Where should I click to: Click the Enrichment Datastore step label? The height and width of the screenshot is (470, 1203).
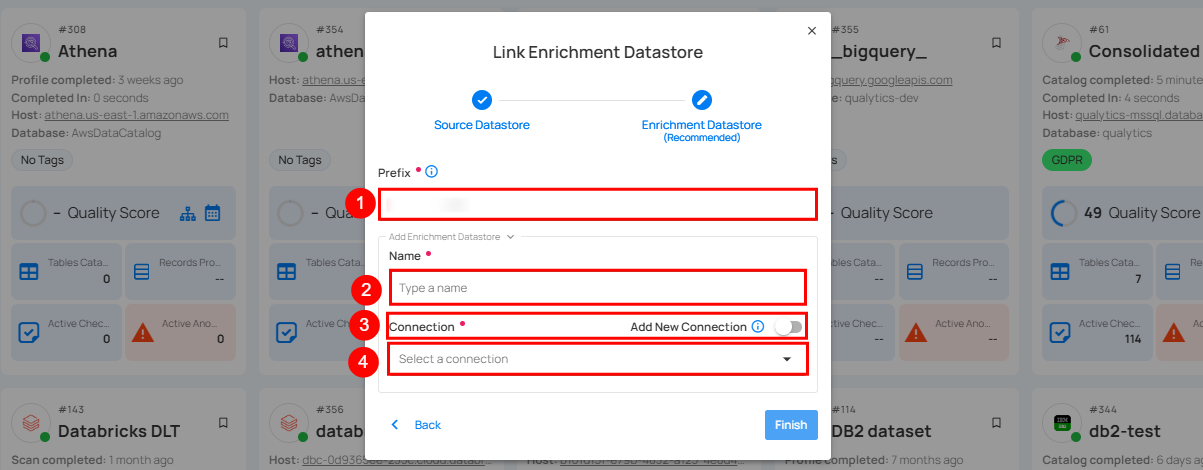point(701,125)
